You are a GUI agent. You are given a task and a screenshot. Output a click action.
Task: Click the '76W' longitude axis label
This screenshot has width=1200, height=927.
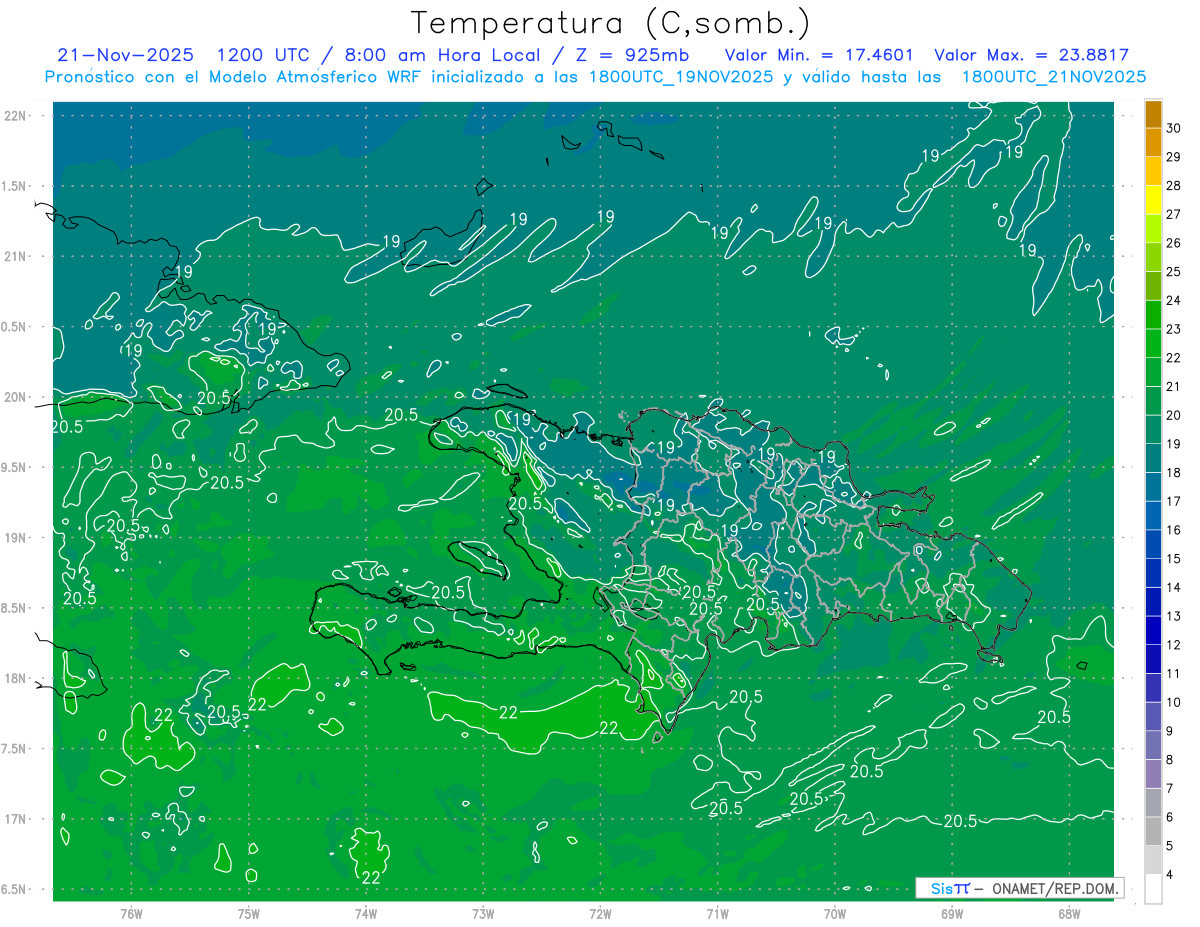pyautogui.click(x=131, y=914)
